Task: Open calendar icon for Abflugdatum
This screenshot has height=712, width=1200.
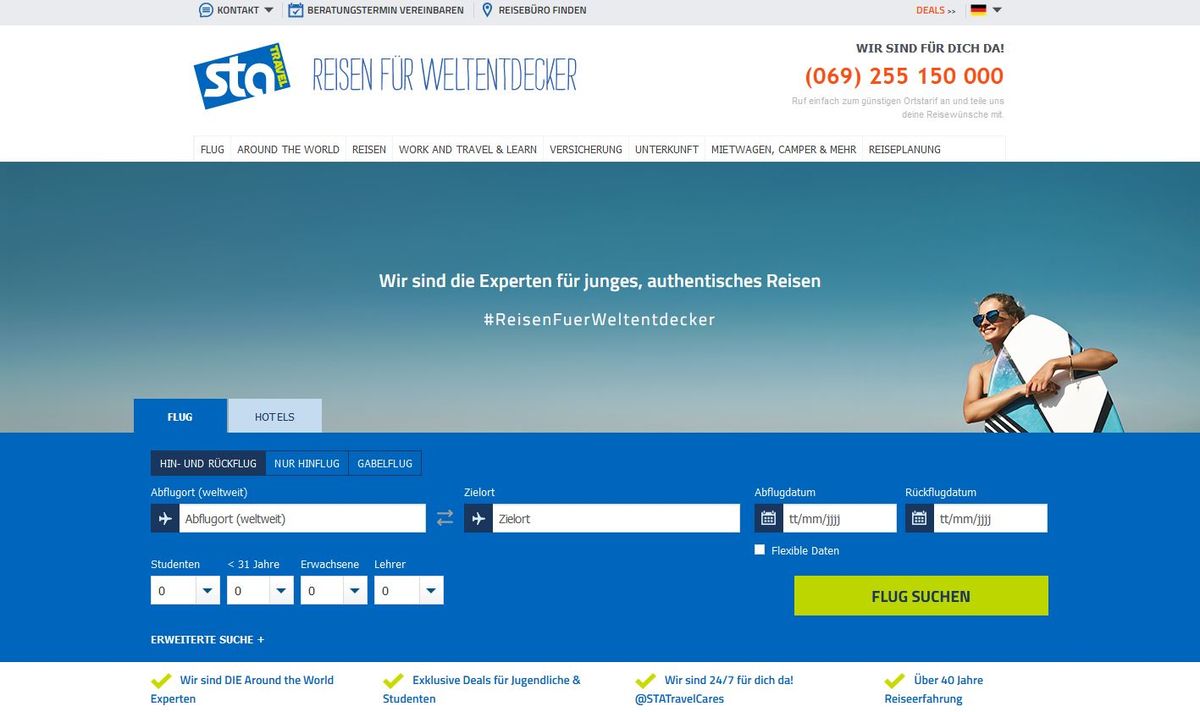Action: pos(768,518)
